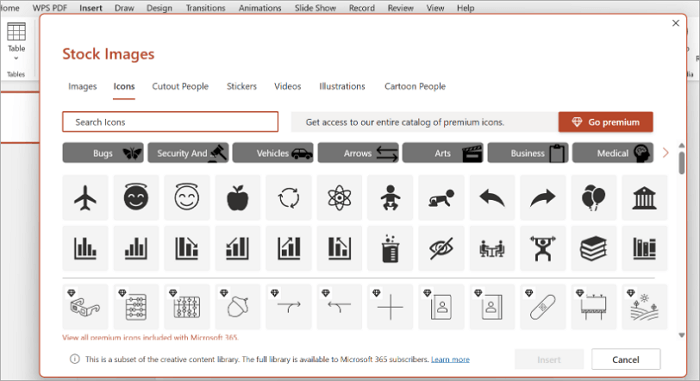The width and height of the screenshot is (700, 381).
Task: Choose the crossed-out eye icon
Action: click(441, 248)
